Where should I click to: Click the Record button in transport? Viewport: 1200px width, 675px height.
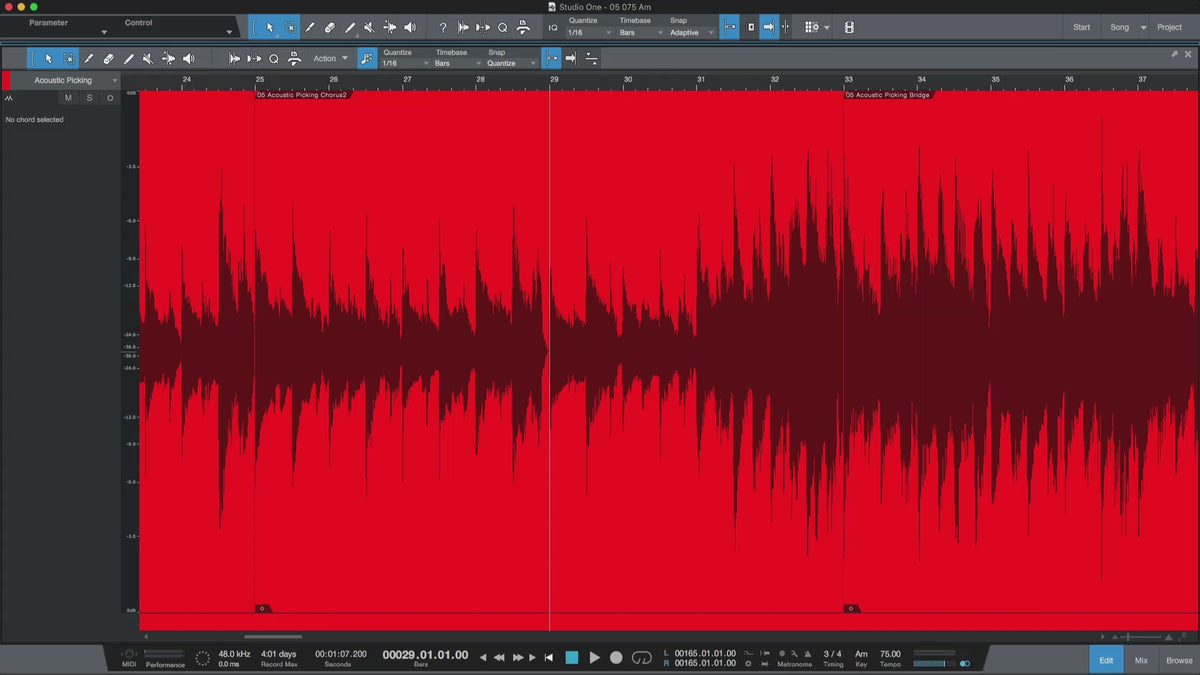(616, 657)
